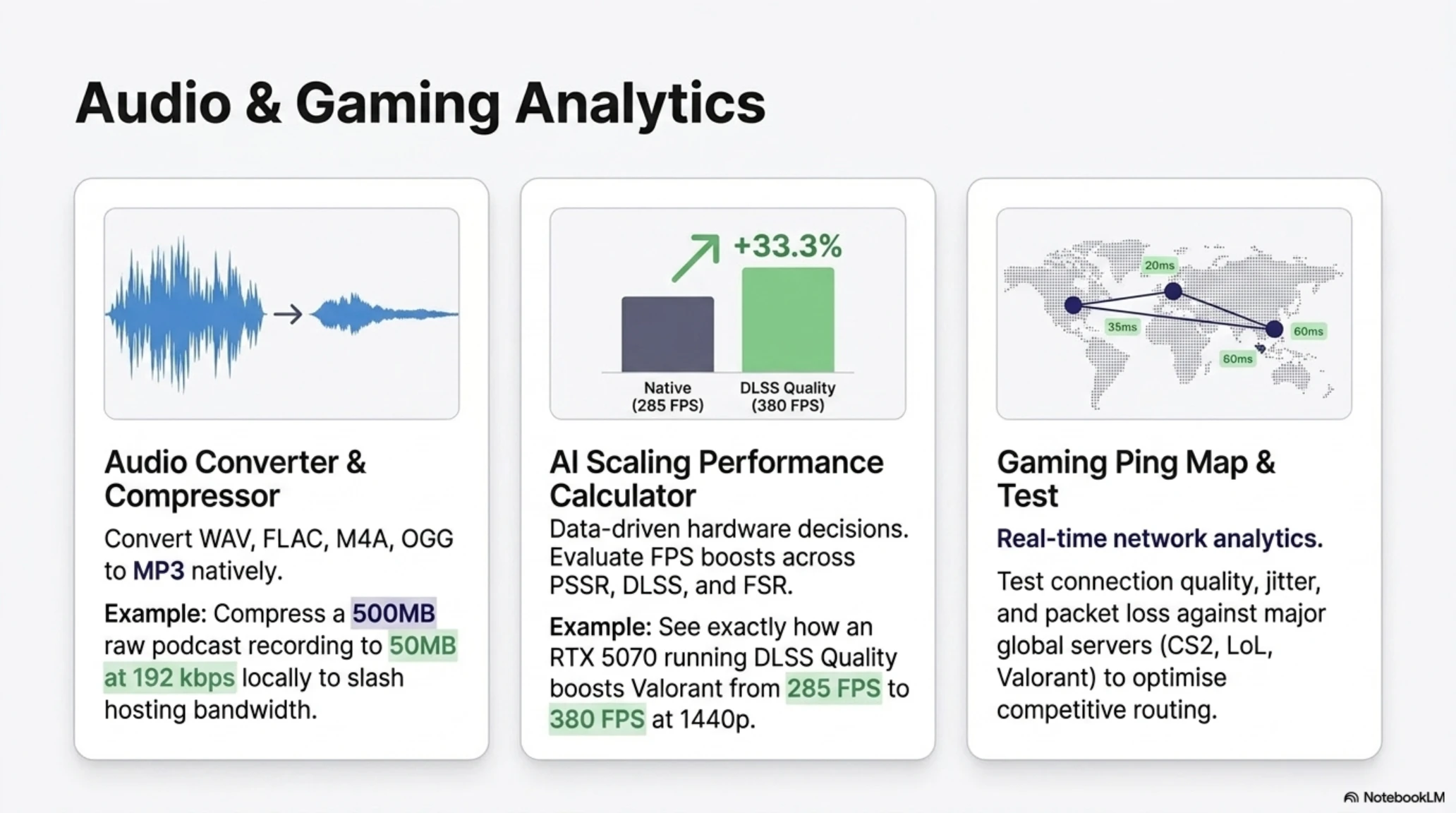This screenshot has width=1456, height=813.
Task: Click the highlighted 500MB text
Action: point(394,613)
